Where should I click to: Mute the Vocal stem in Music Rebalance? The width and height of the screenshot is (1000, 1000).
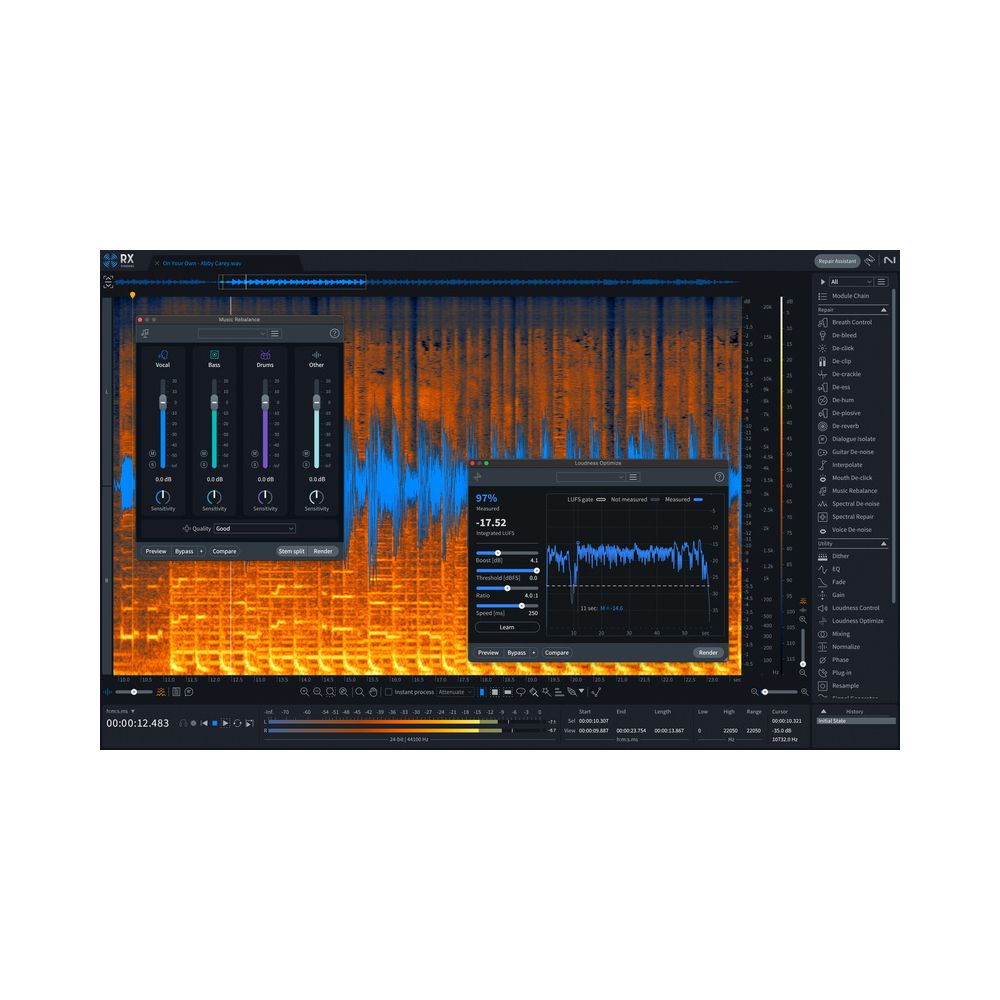click(151, 454)
